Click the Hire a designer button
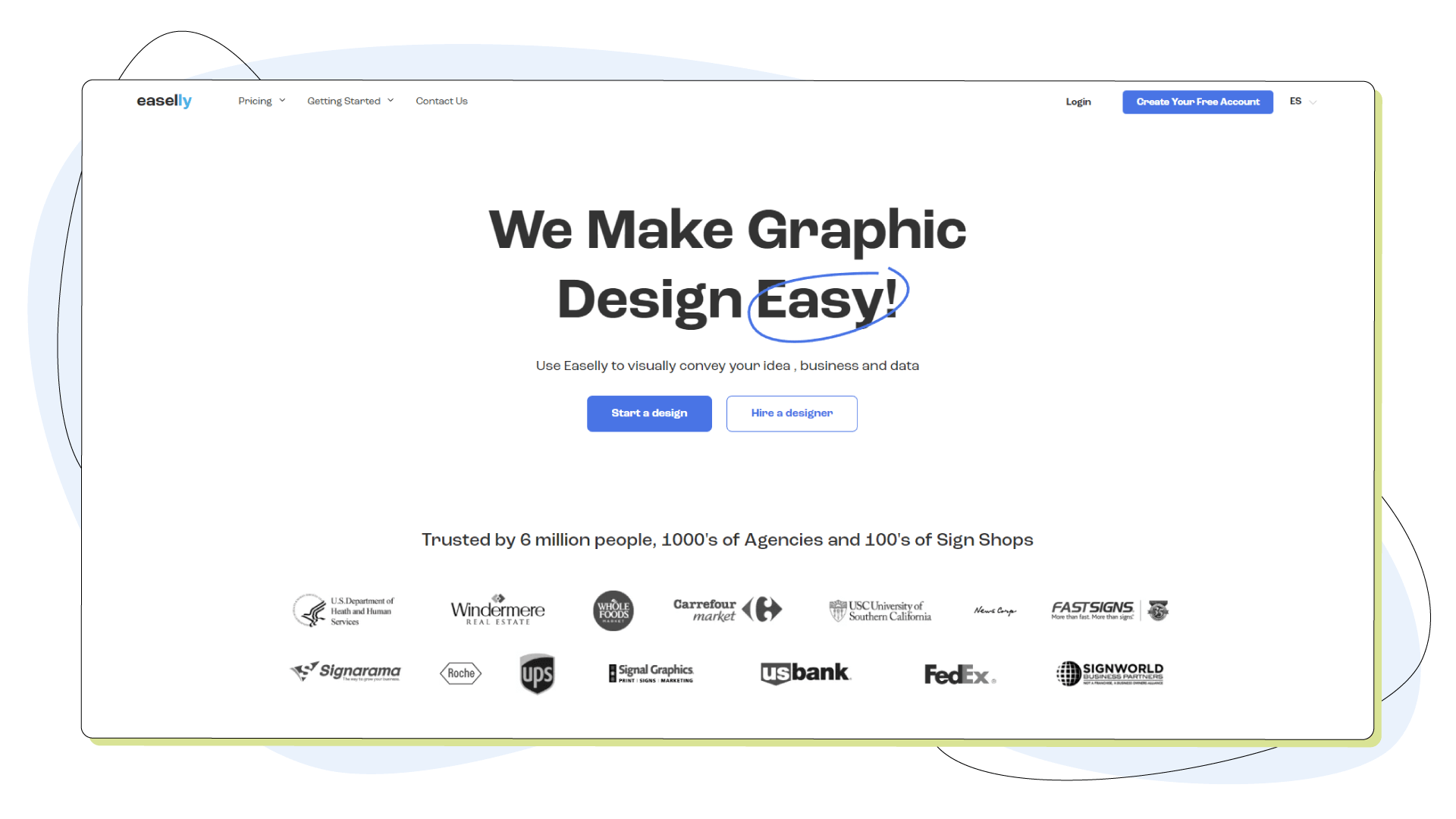 791,413
